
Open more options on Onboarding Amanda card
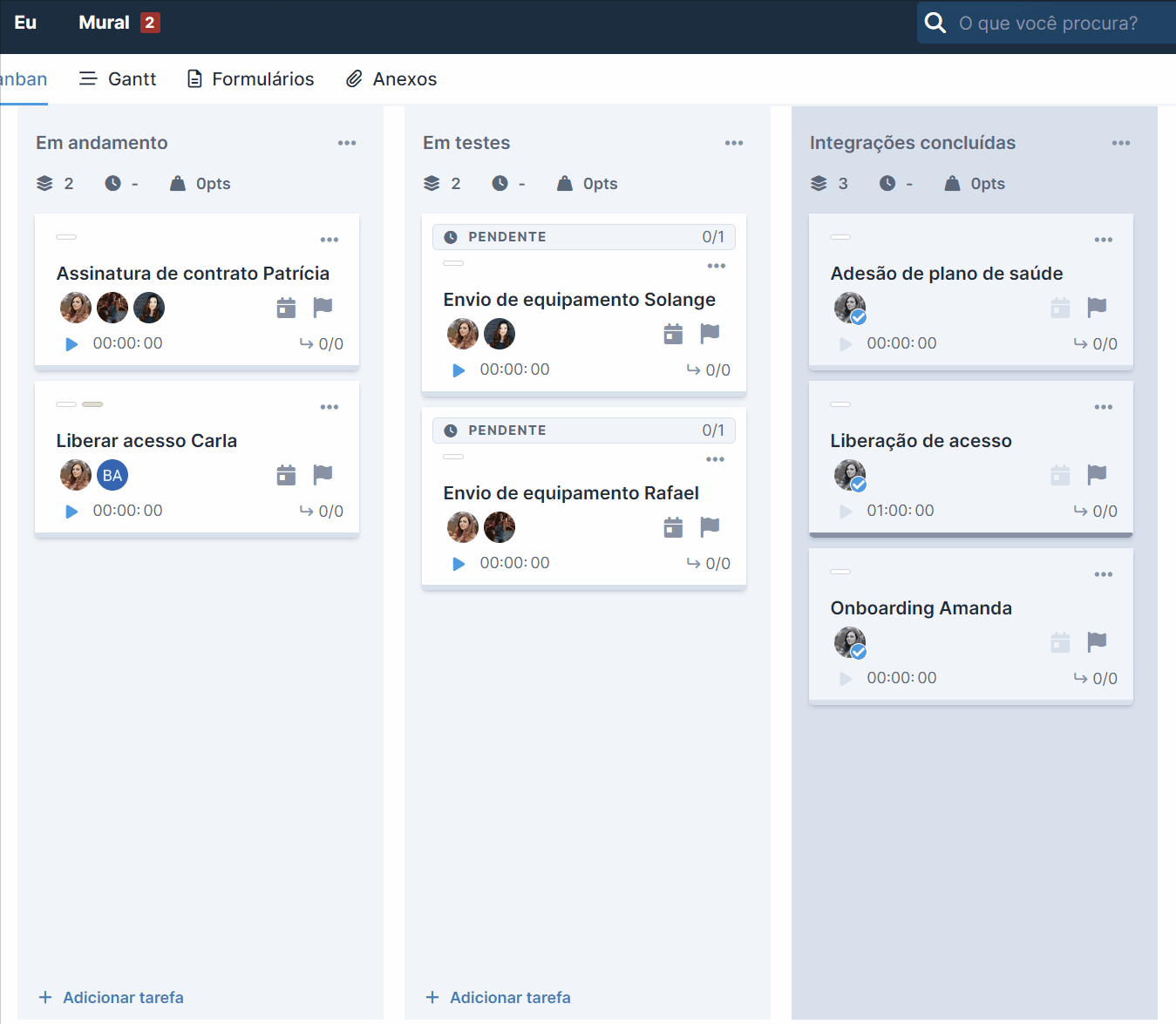click(1104, 574)
